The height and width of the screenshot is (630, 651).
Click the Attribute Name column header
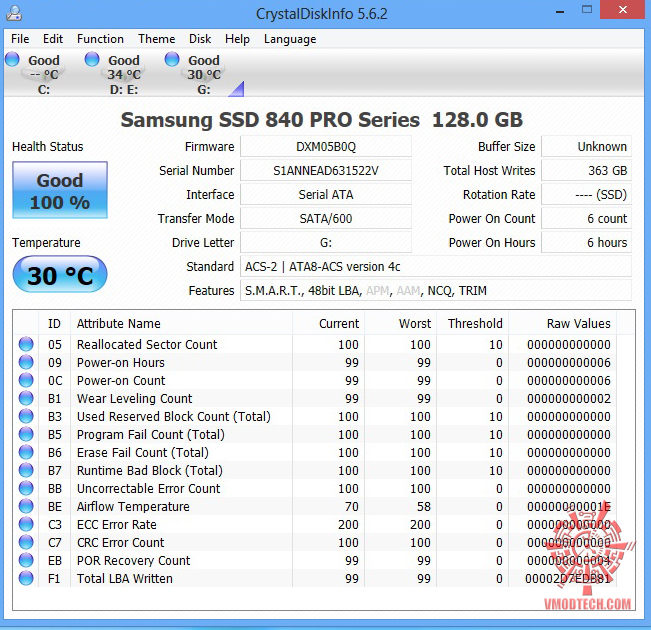pyautogui.click(x=181, y=324)
